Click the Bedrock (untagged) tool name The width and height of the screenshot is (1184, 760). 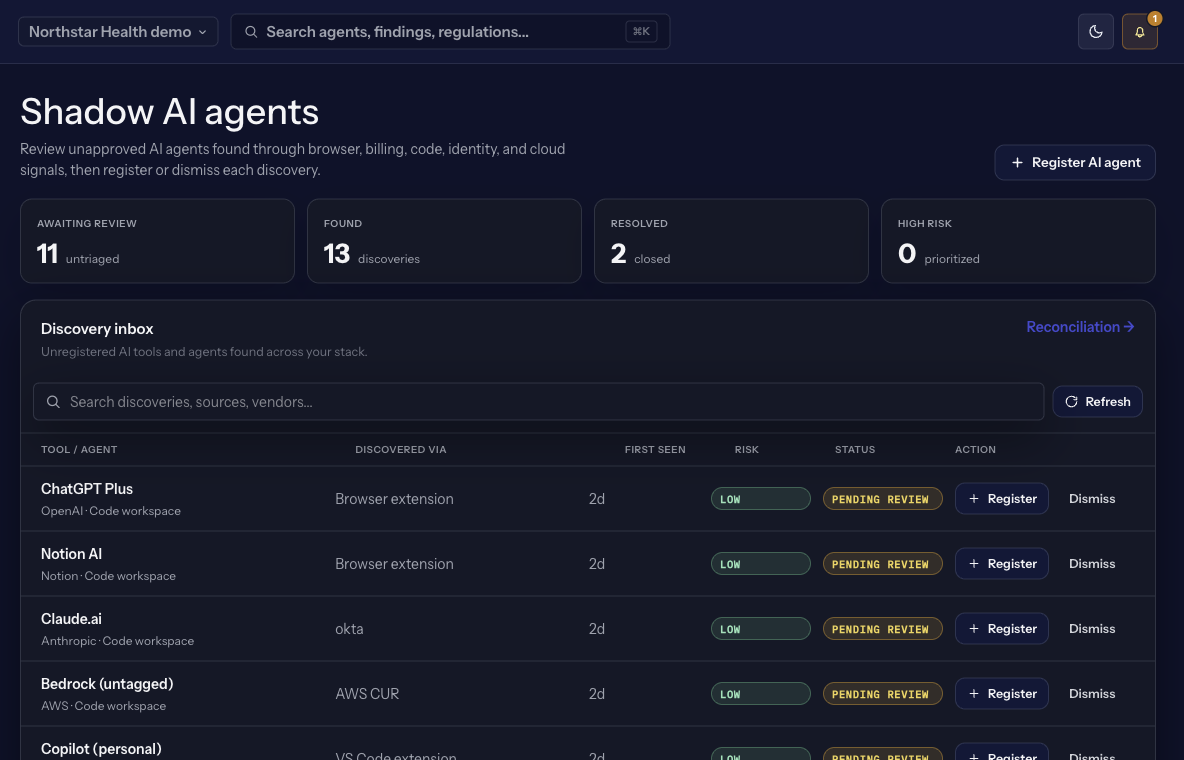pyautogui.click(x=107, y=684)
